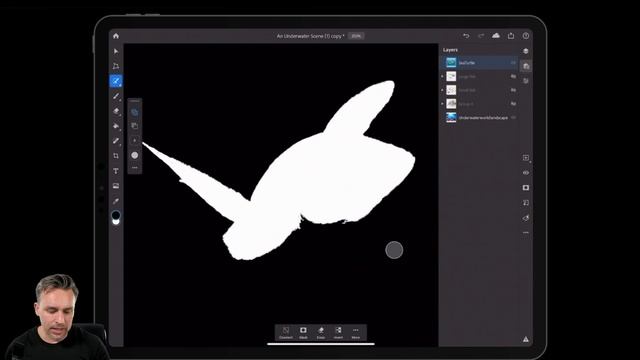This screenshot has width=640, height=360.
Task: Open the cloud document status
Action: (496, 36)
